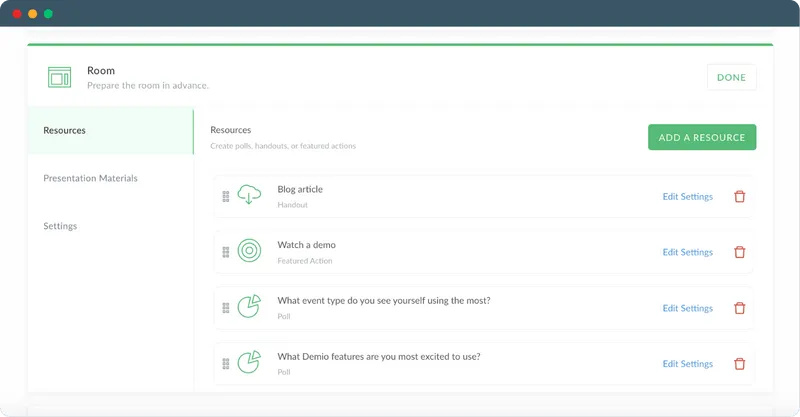Screen dimensions: 800x417
Task: Delete the Blog article resource with the trash icon
Action: [x=739, y=197]
